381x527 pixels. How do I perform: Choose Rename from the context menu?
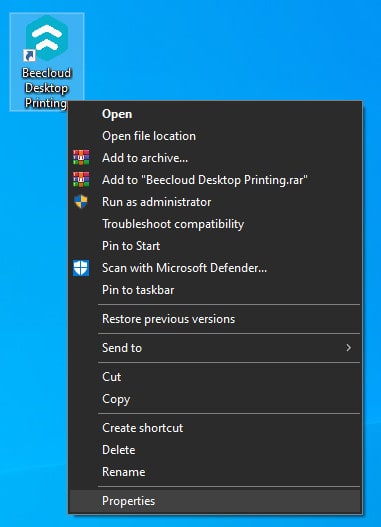[x=215, y=472]
